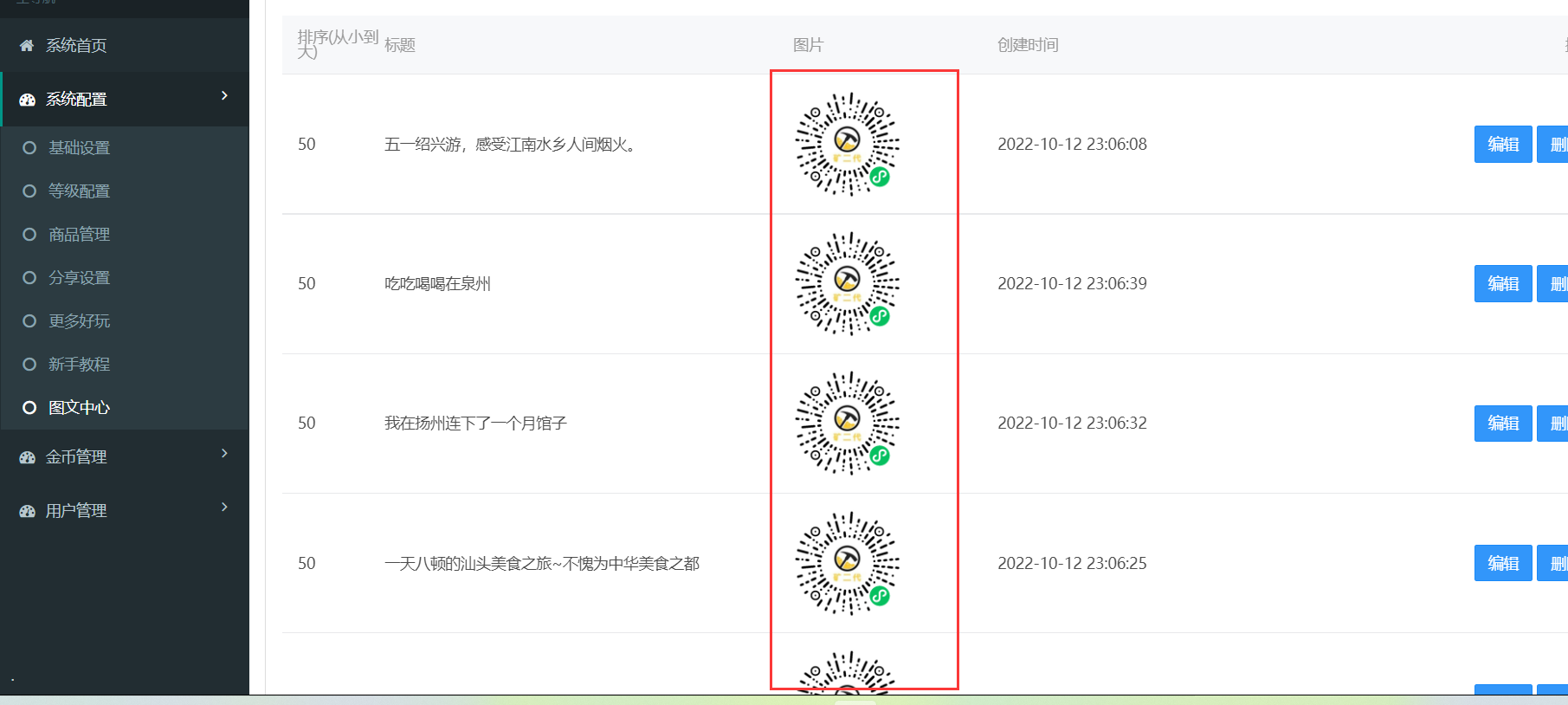Click the 创建时间 column header
1568x705 pixels.
(1029, 45)
